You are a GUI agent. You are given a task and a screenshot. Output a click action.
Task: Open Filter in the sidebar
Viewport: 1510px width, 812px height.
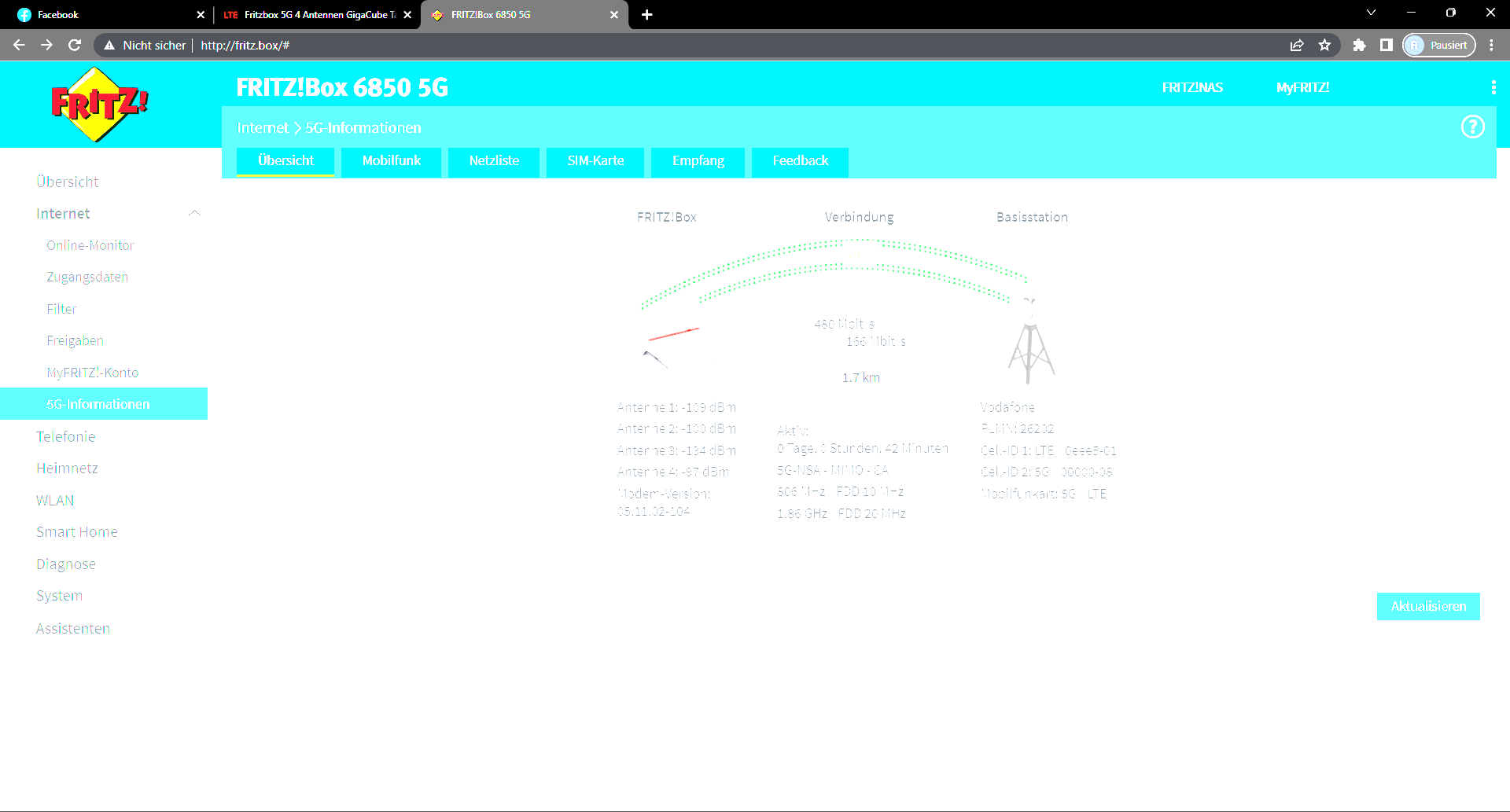click(x=61, y=309)
